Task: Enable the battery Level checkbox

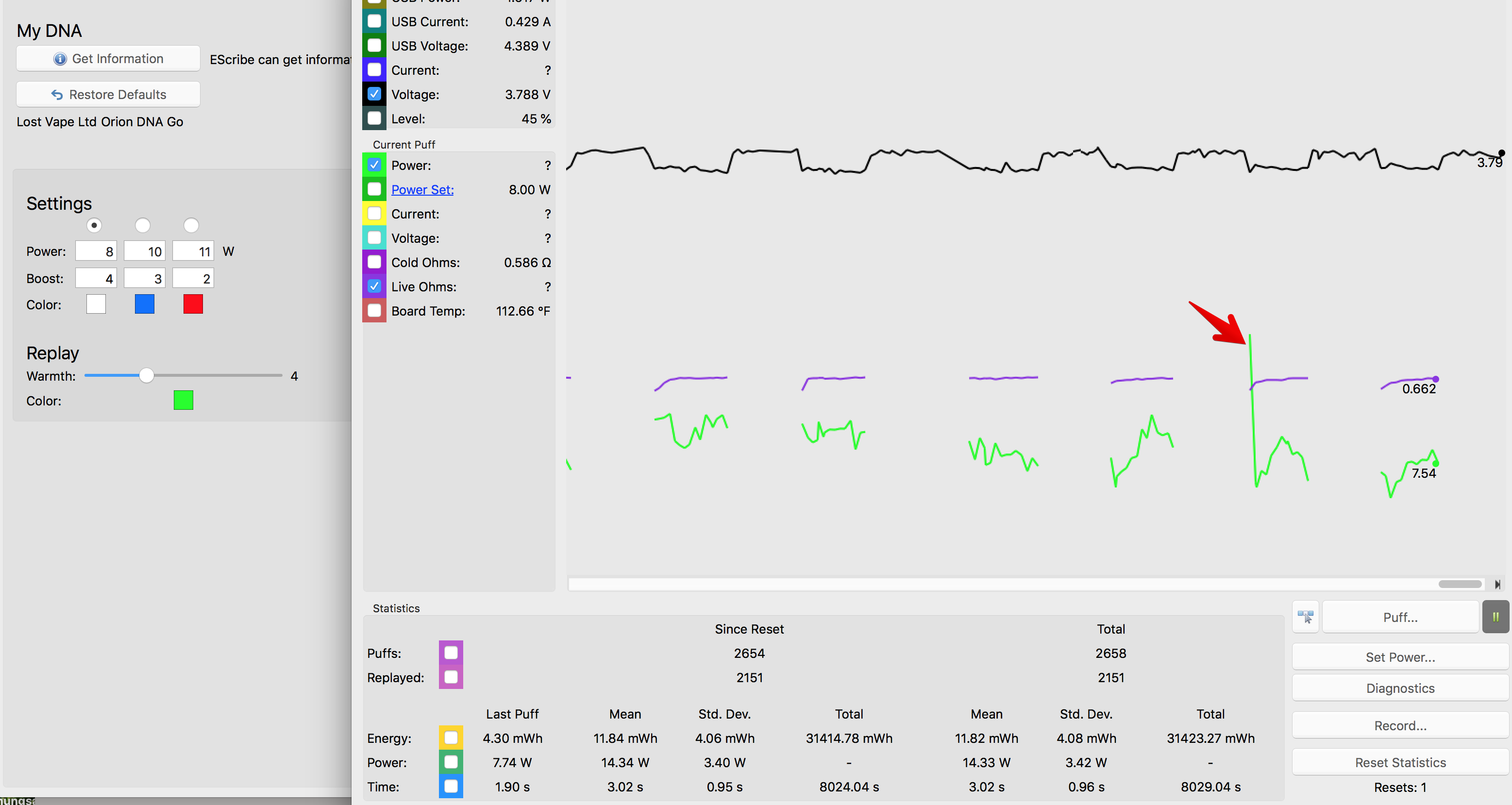Action: click(x=374, y=118)
